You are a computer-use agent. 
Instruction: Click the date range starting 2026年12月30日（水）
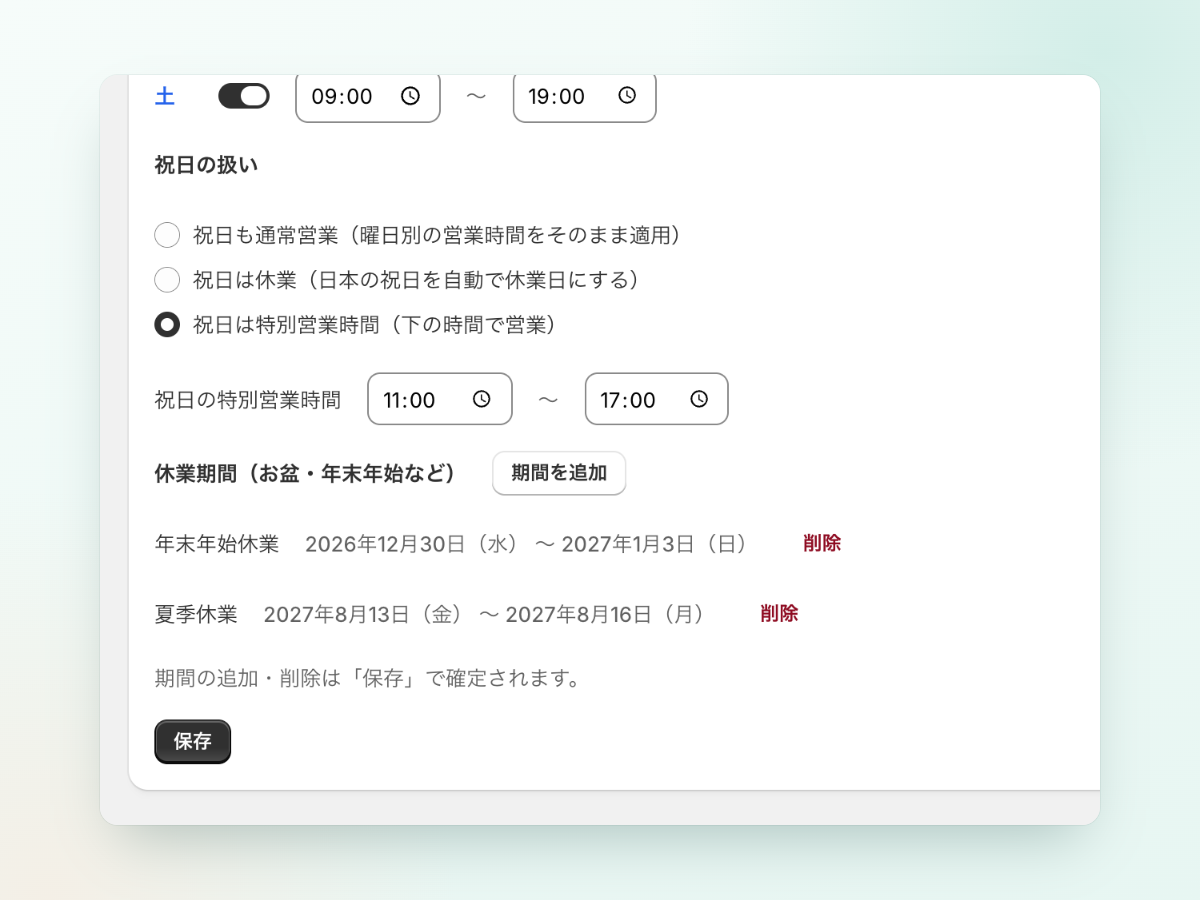point(526,543)
